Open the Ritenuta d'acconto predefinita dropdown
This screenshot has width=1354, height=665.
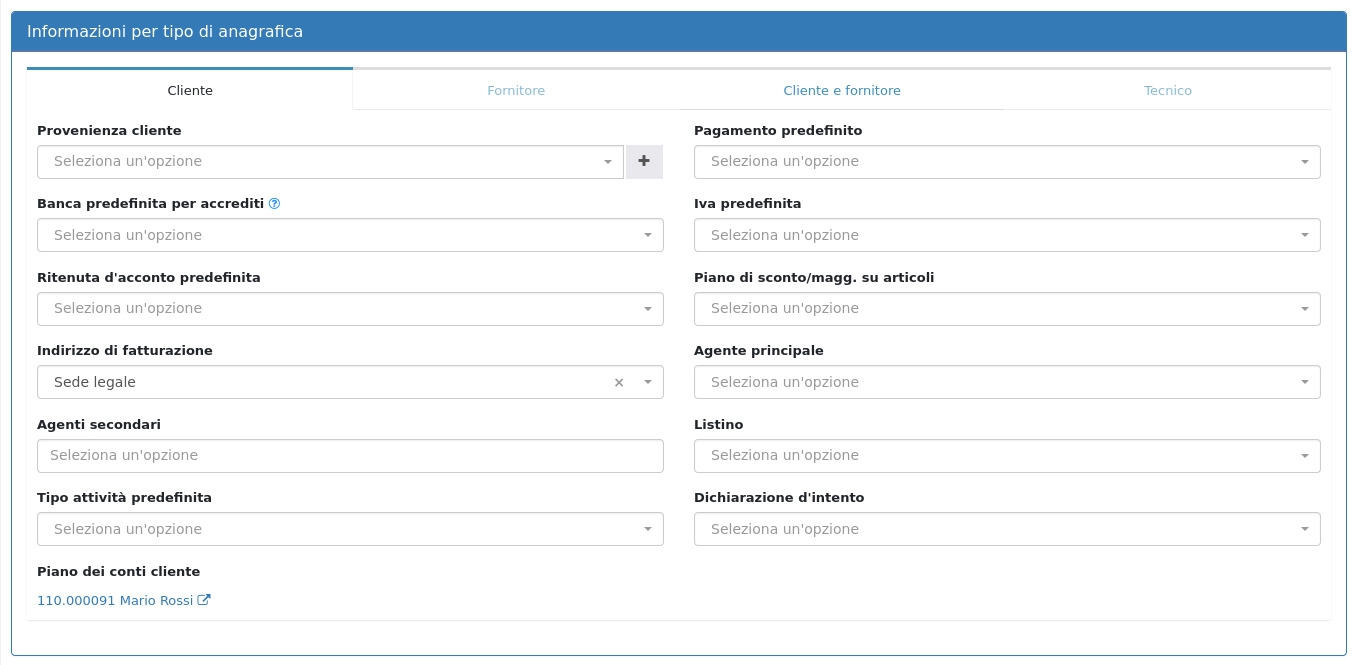click(x=350, y=309)
